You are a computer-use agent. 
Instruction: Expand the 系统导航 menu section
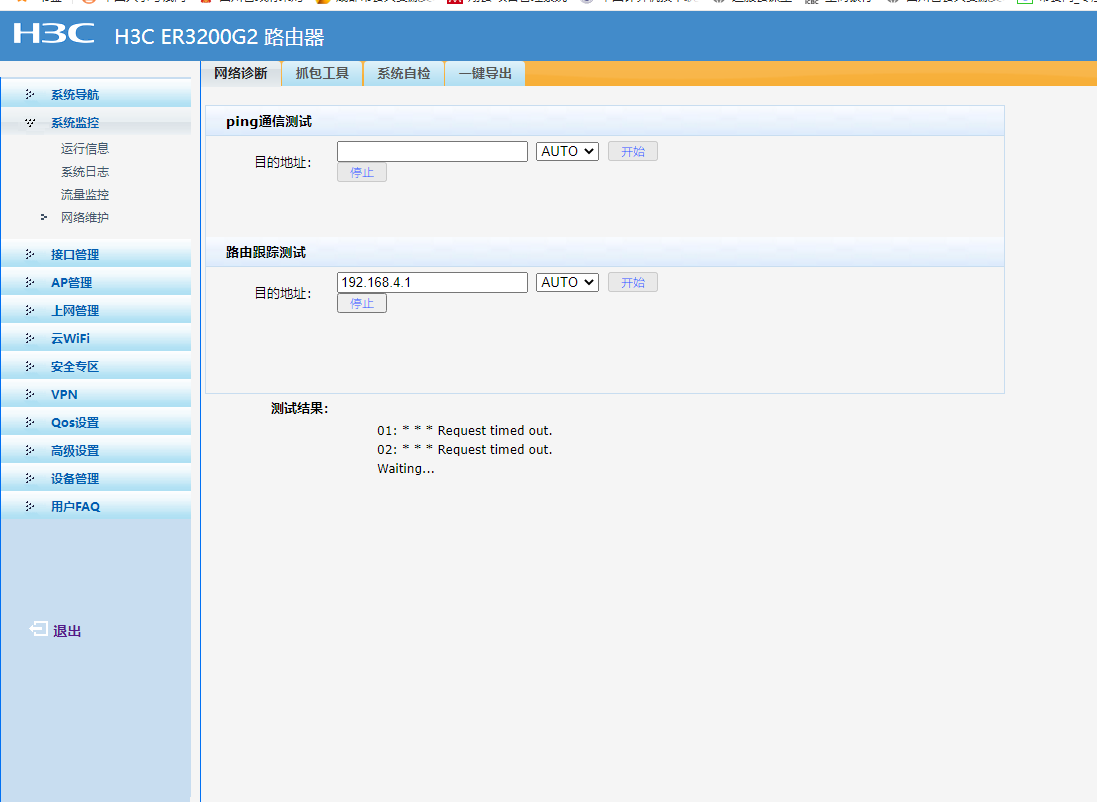click(96, 94)
